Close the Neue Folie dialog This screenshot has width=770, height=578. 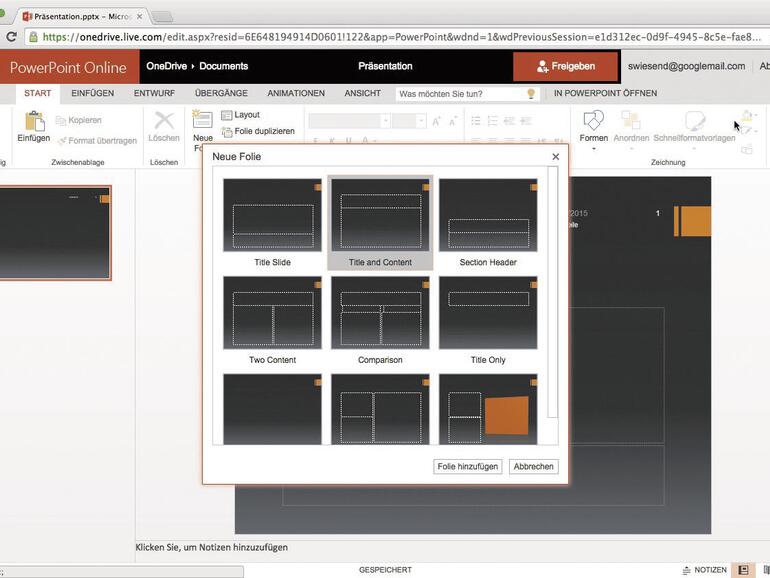tap(555, 157)
